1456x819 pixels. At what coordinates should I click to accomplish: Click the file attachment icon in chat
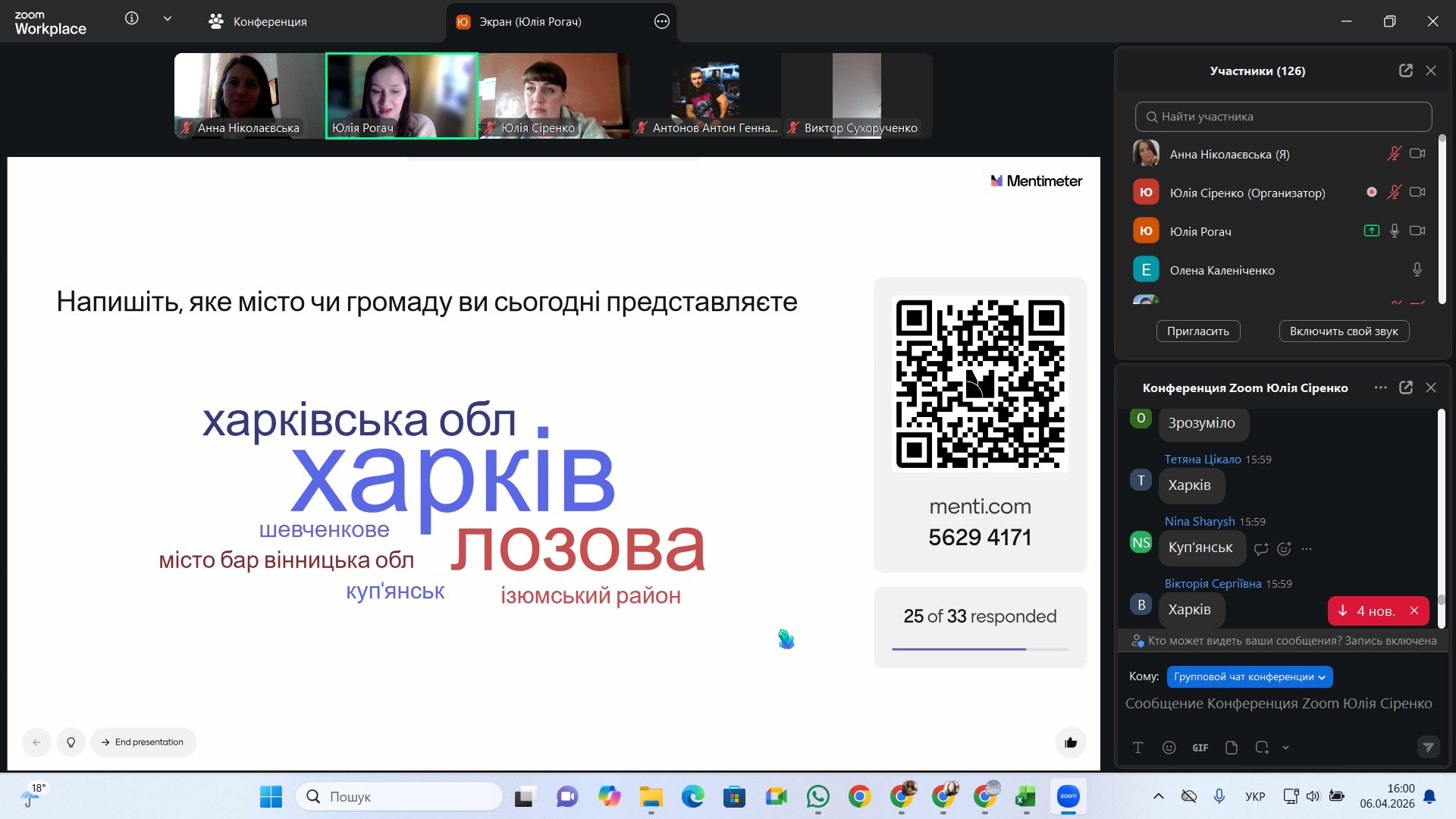point(1231,748)
